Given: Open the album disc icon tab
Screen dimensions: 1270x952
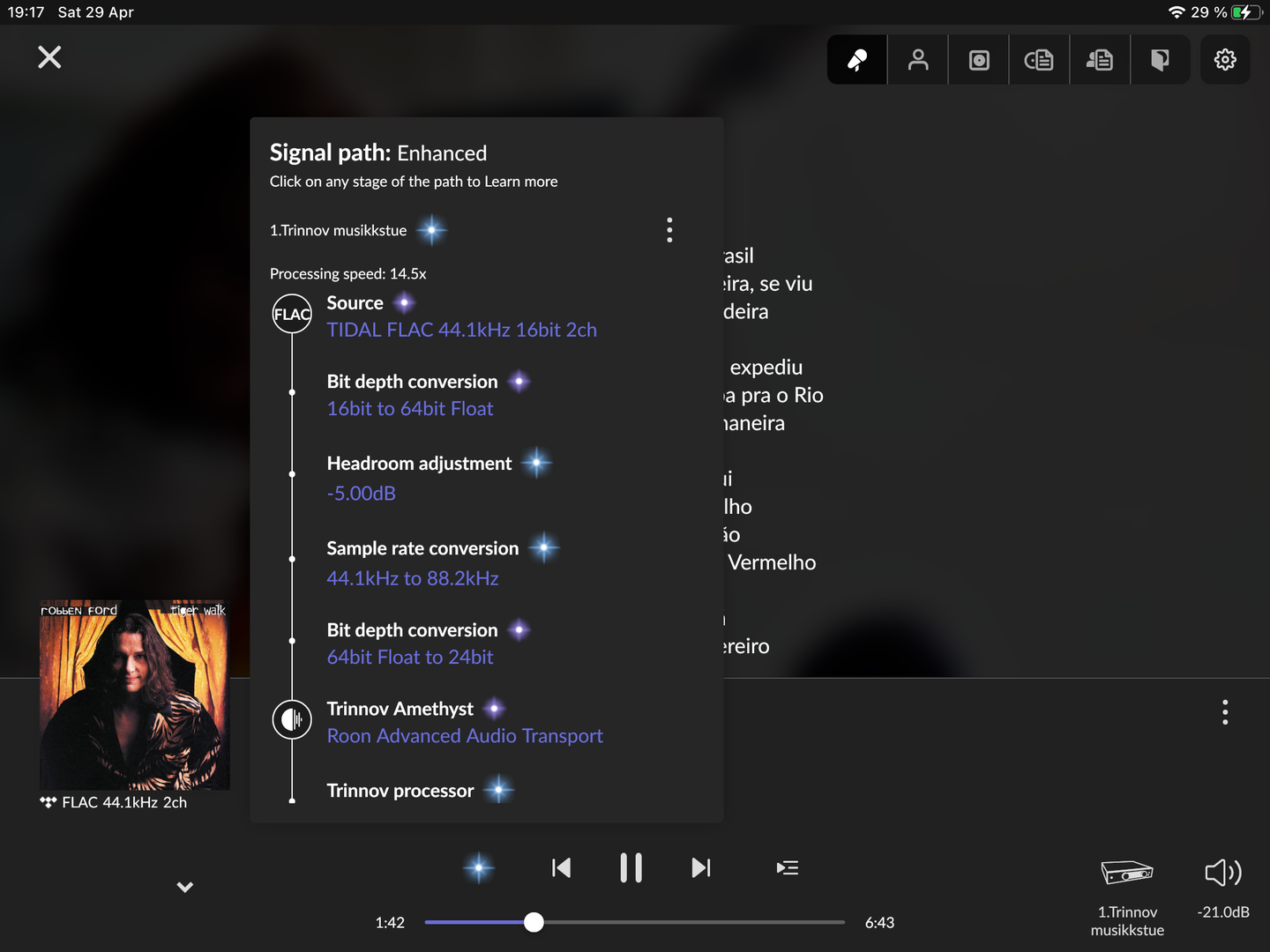Looking at the screenshot, I should pyautogui.click(x=979, y=60).
